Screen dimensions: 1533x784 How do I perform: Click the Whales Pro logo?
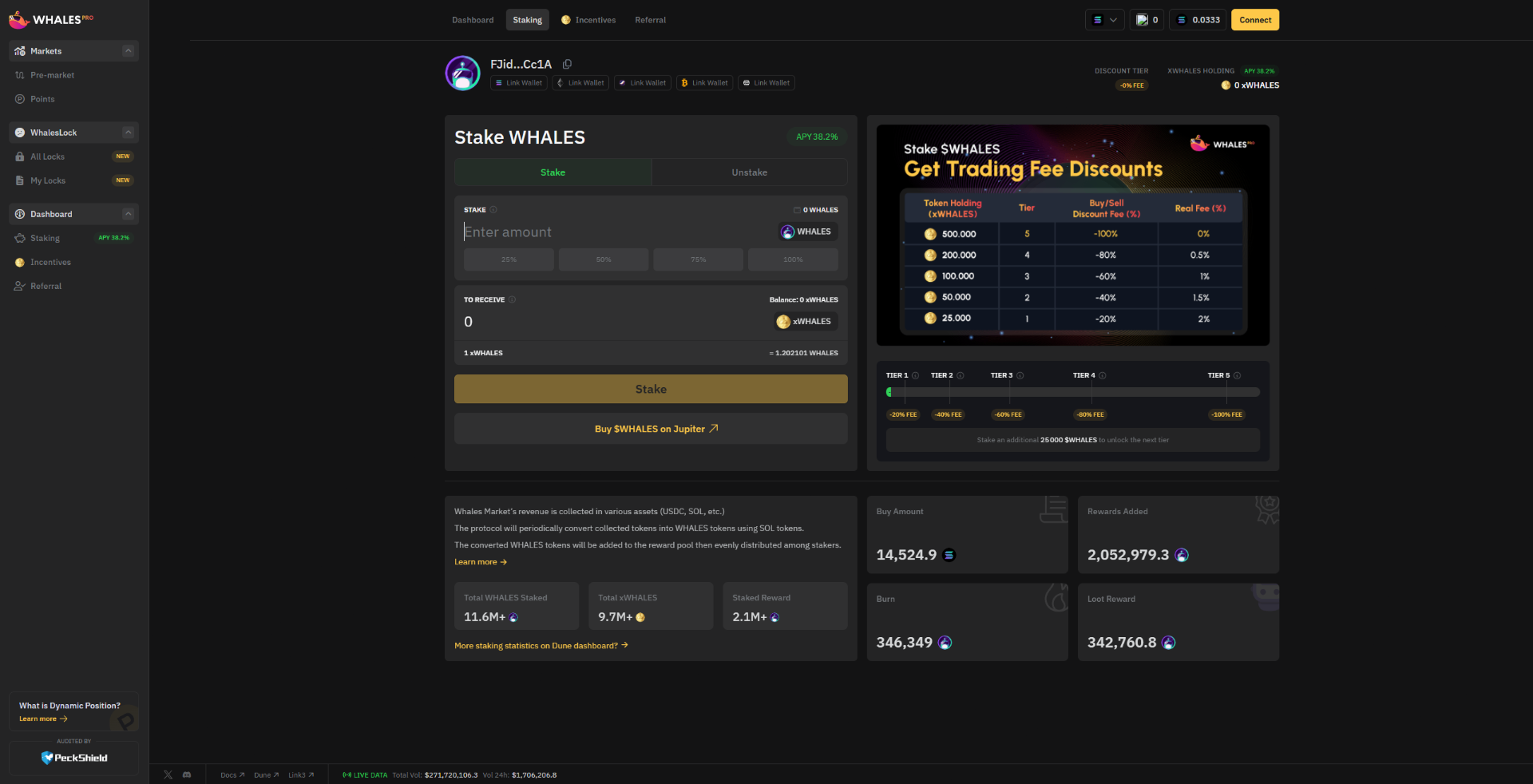[50, 19]
